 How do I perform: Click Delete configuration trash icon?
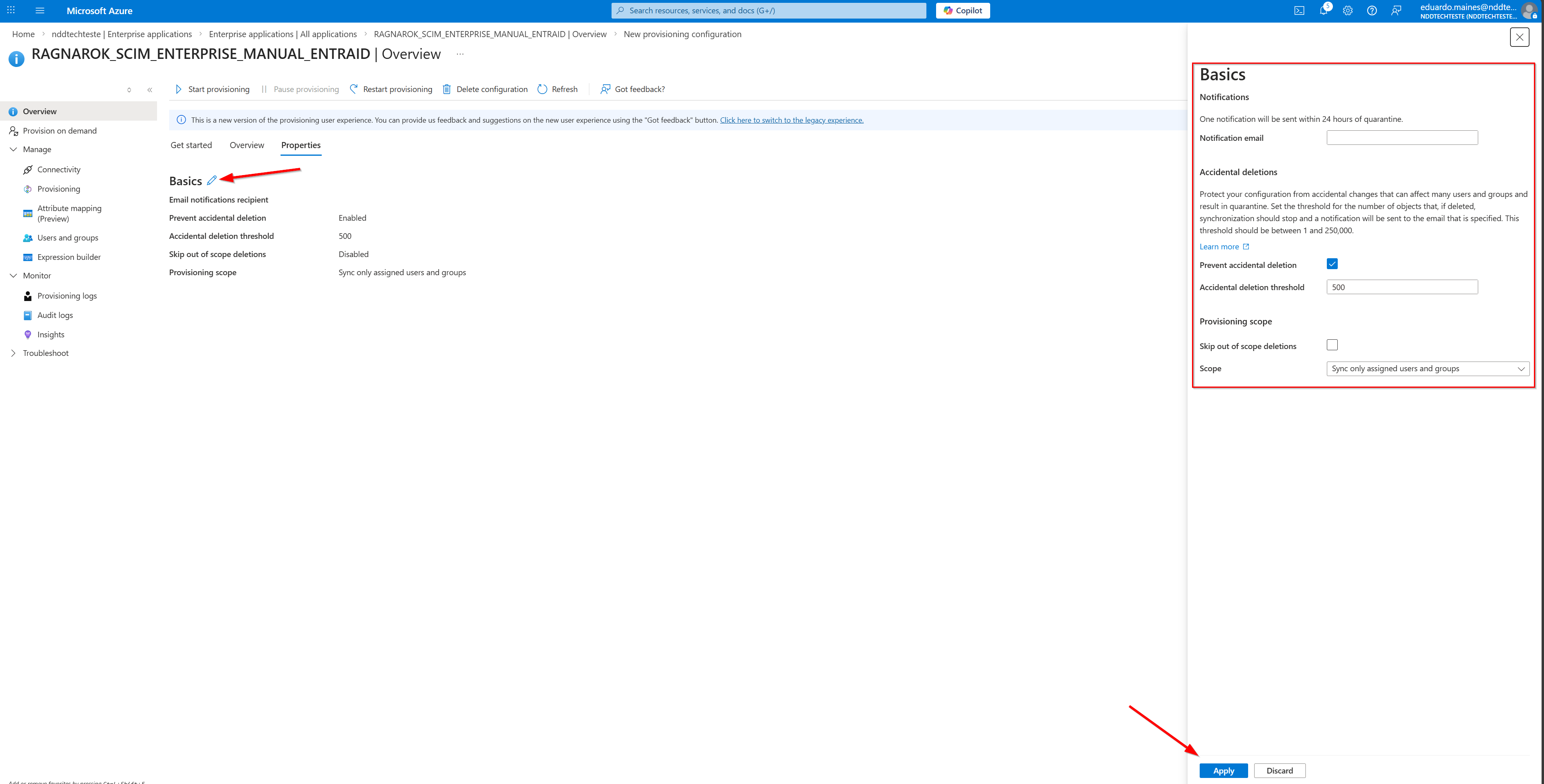coord(446,89)
